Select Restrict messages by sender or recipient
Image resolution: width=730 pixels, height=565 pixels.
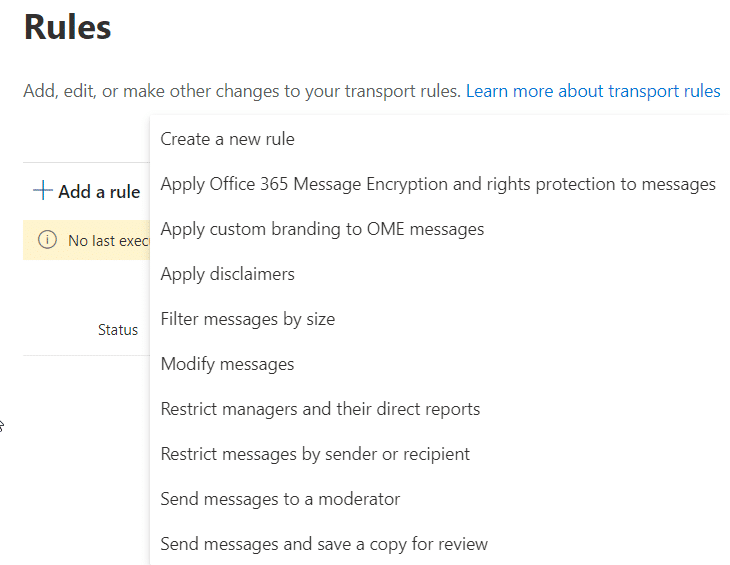coord(315,454)
